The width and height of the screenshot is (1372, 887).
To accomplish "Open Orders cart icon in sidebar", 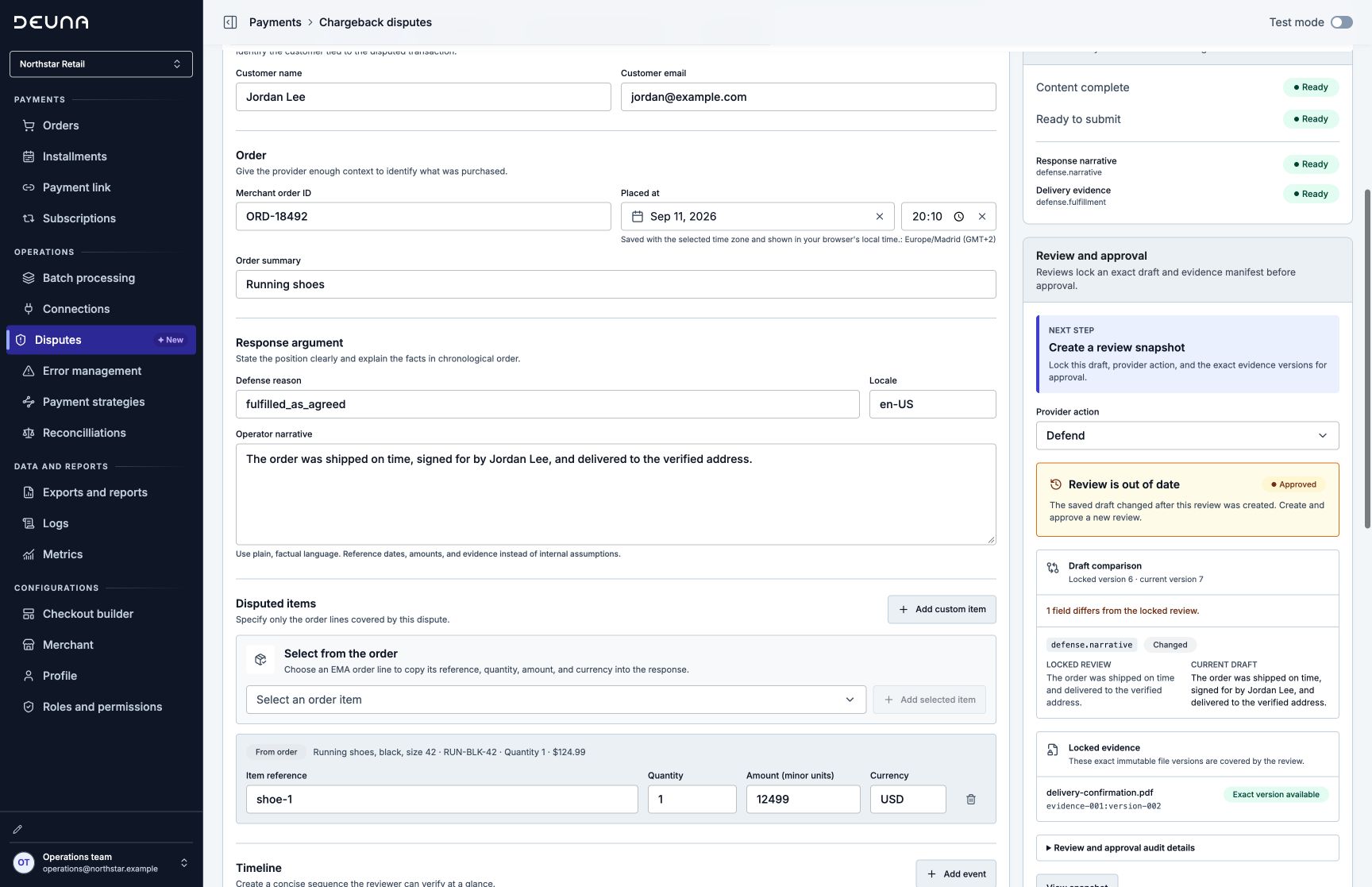I will click(x=29, y=125).
